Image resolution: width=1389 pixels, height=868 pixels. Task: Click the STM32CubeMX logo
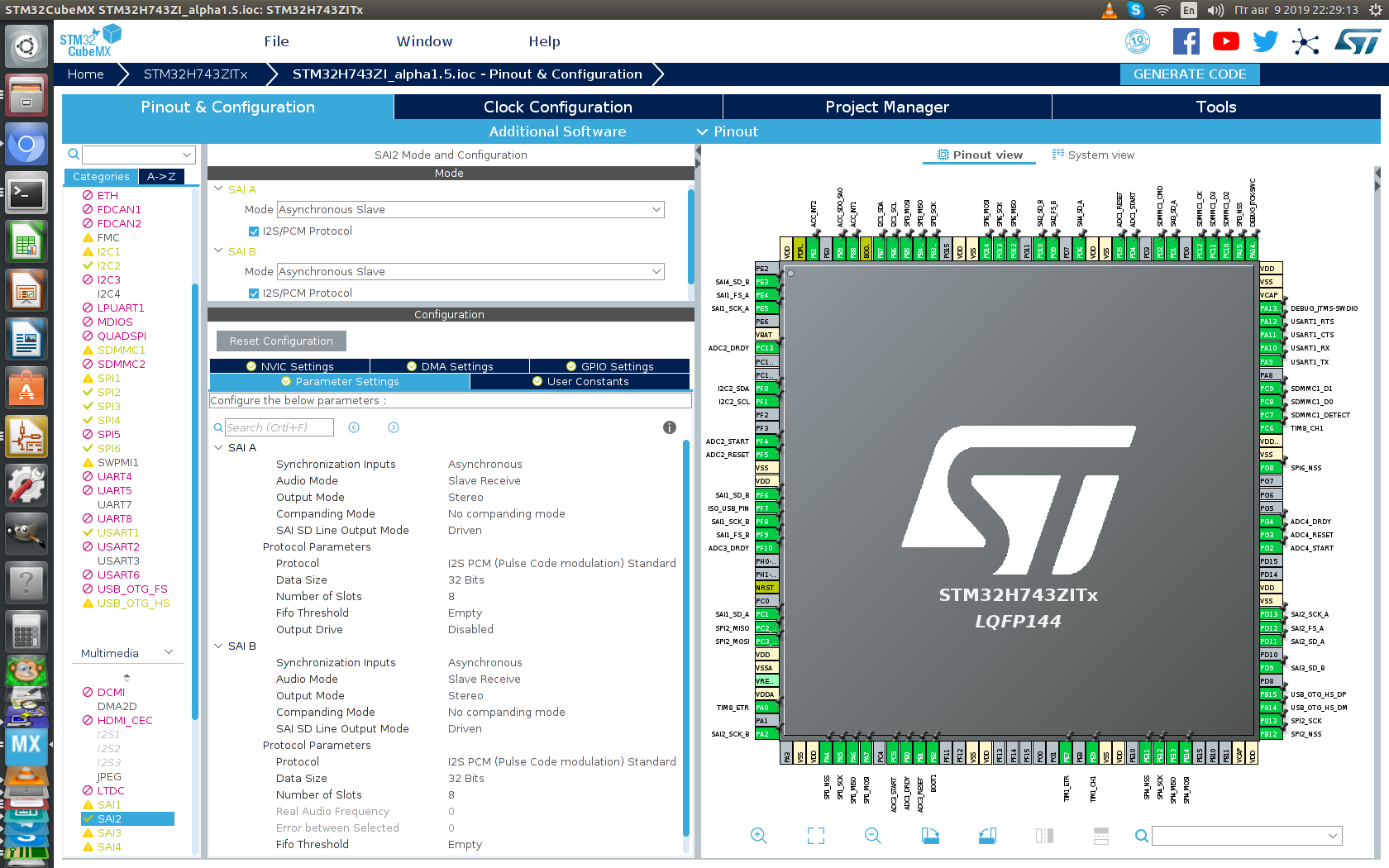(x=90, y=41)
